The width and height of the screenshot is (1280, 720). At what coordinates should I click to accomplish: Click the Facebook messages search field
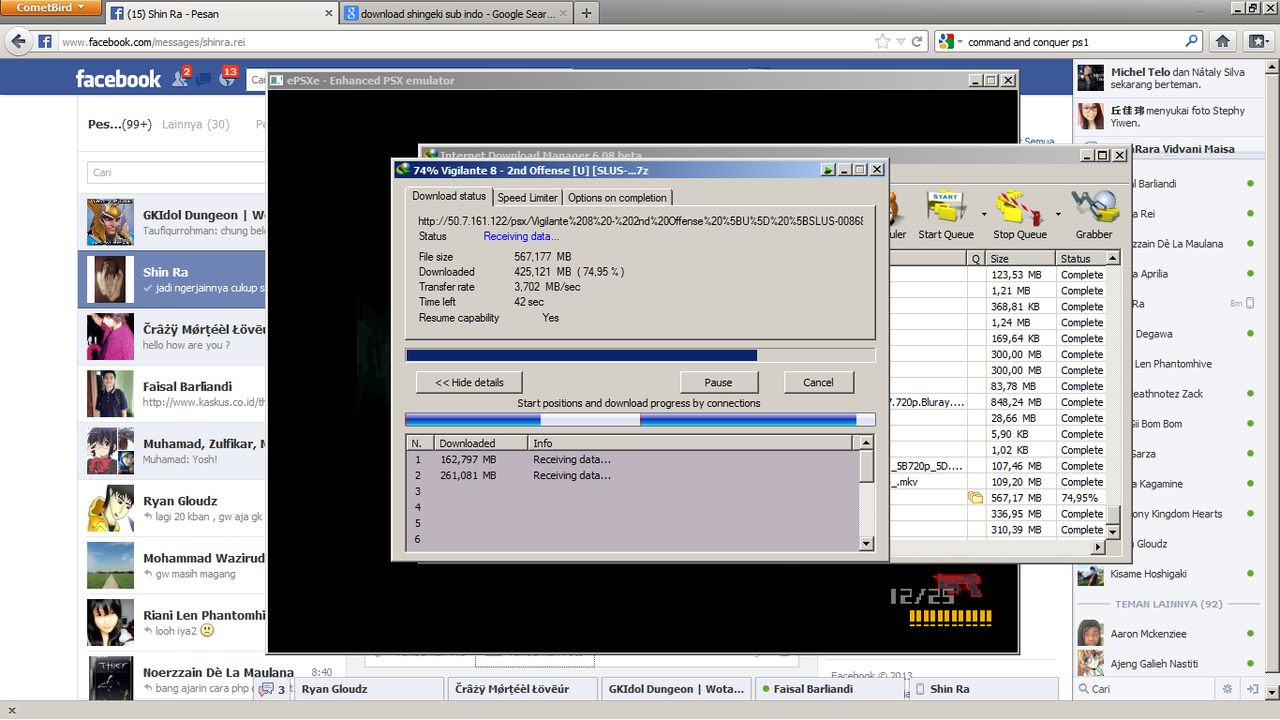pos(176,172)
